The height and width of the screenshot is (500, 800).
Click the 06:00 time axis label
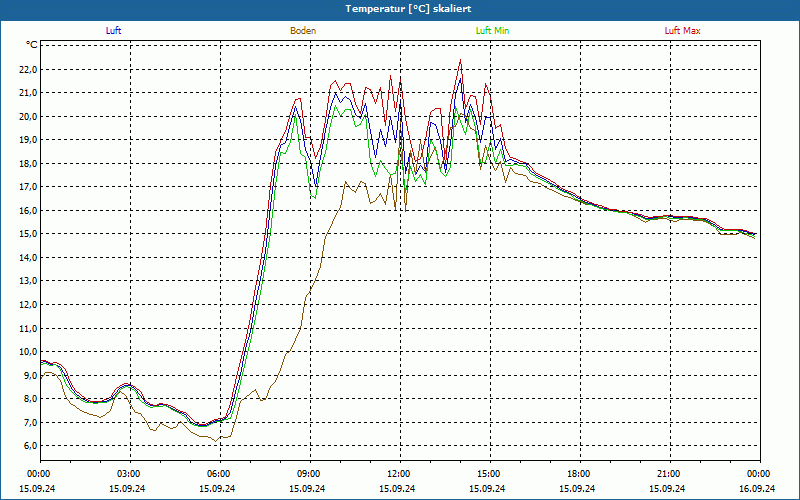pos(220,474)
